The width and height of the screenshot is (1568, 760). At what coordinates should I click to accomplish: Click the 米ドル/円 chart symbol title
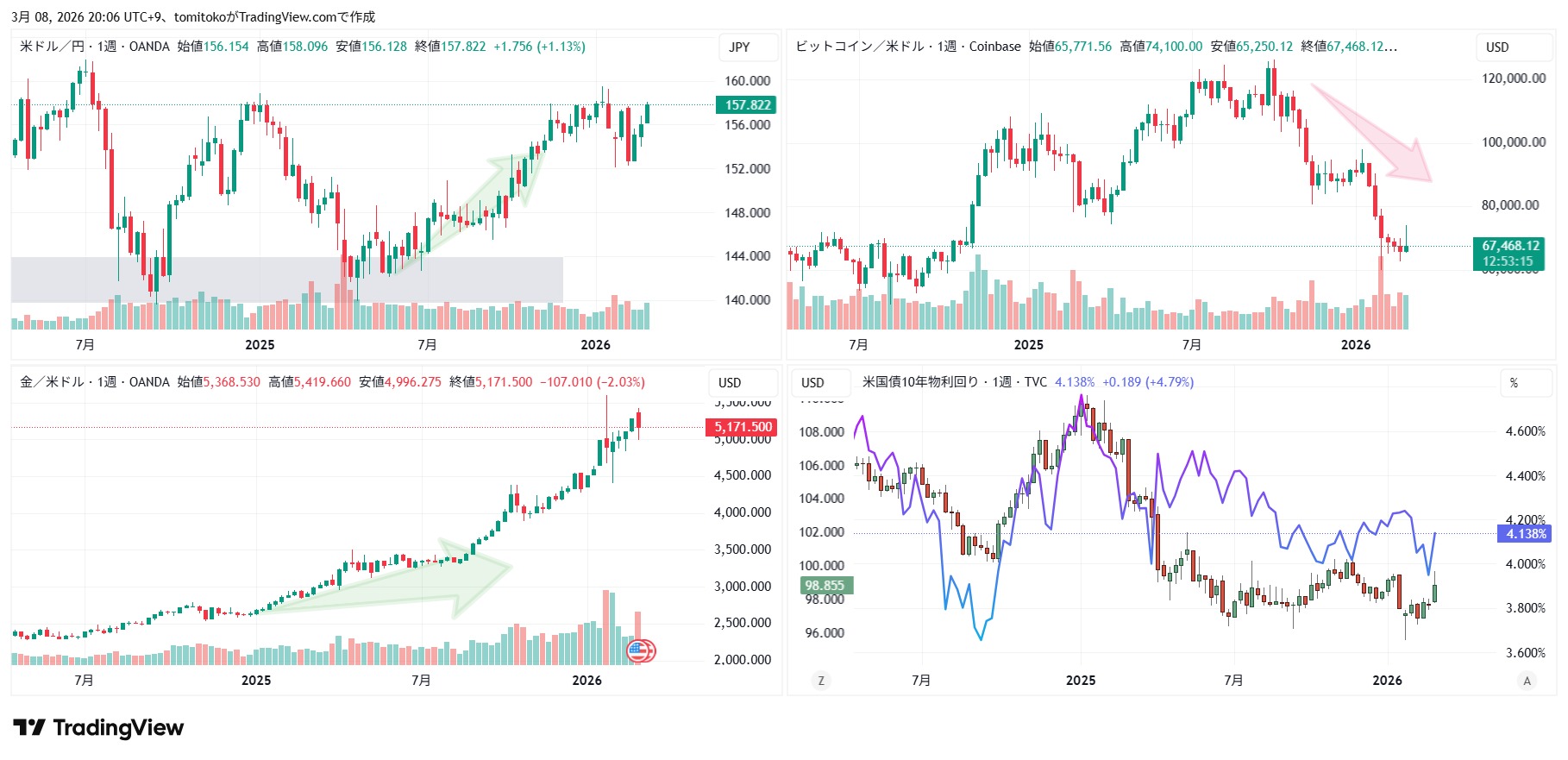pyautogui.click(x=52, y=47)
